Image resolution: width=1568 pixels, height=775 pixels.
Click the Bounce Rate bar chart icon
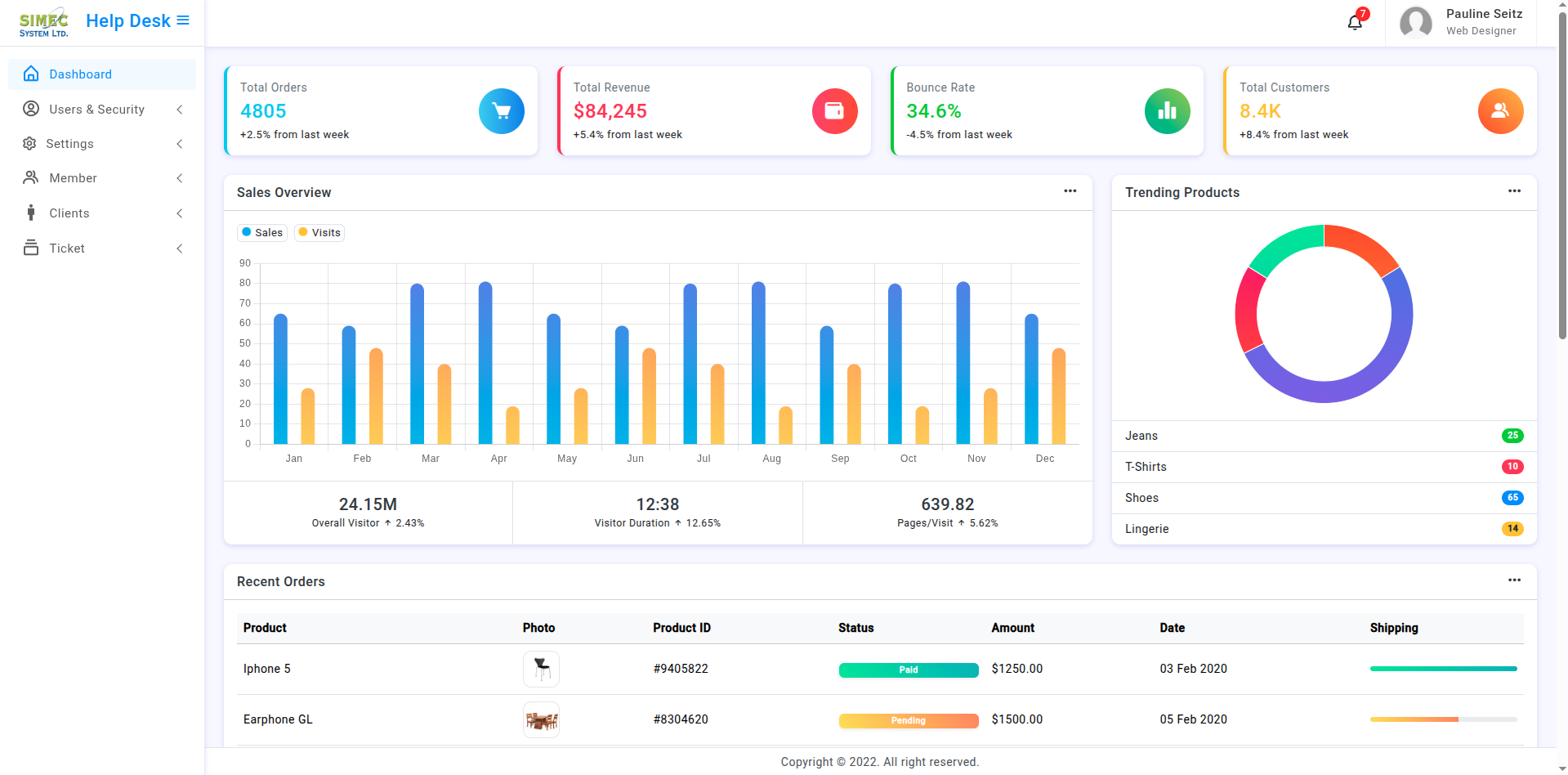(x=1168, y=111)
